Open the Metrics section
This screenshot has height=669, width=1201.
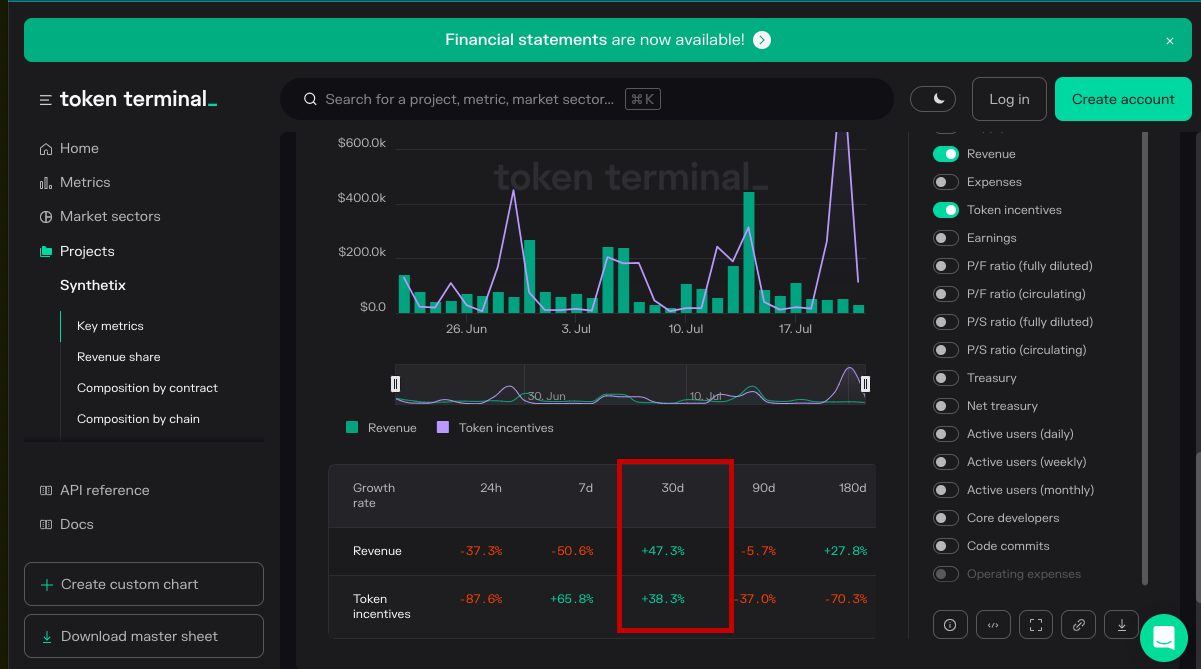pyautogui.click(x=85, y=182)
